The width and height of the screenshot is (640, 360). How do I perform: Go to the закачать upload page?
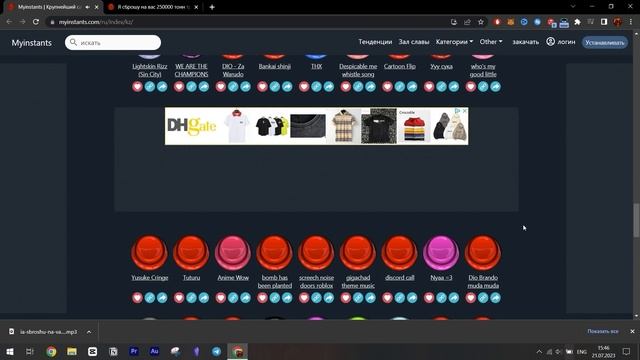526,42
